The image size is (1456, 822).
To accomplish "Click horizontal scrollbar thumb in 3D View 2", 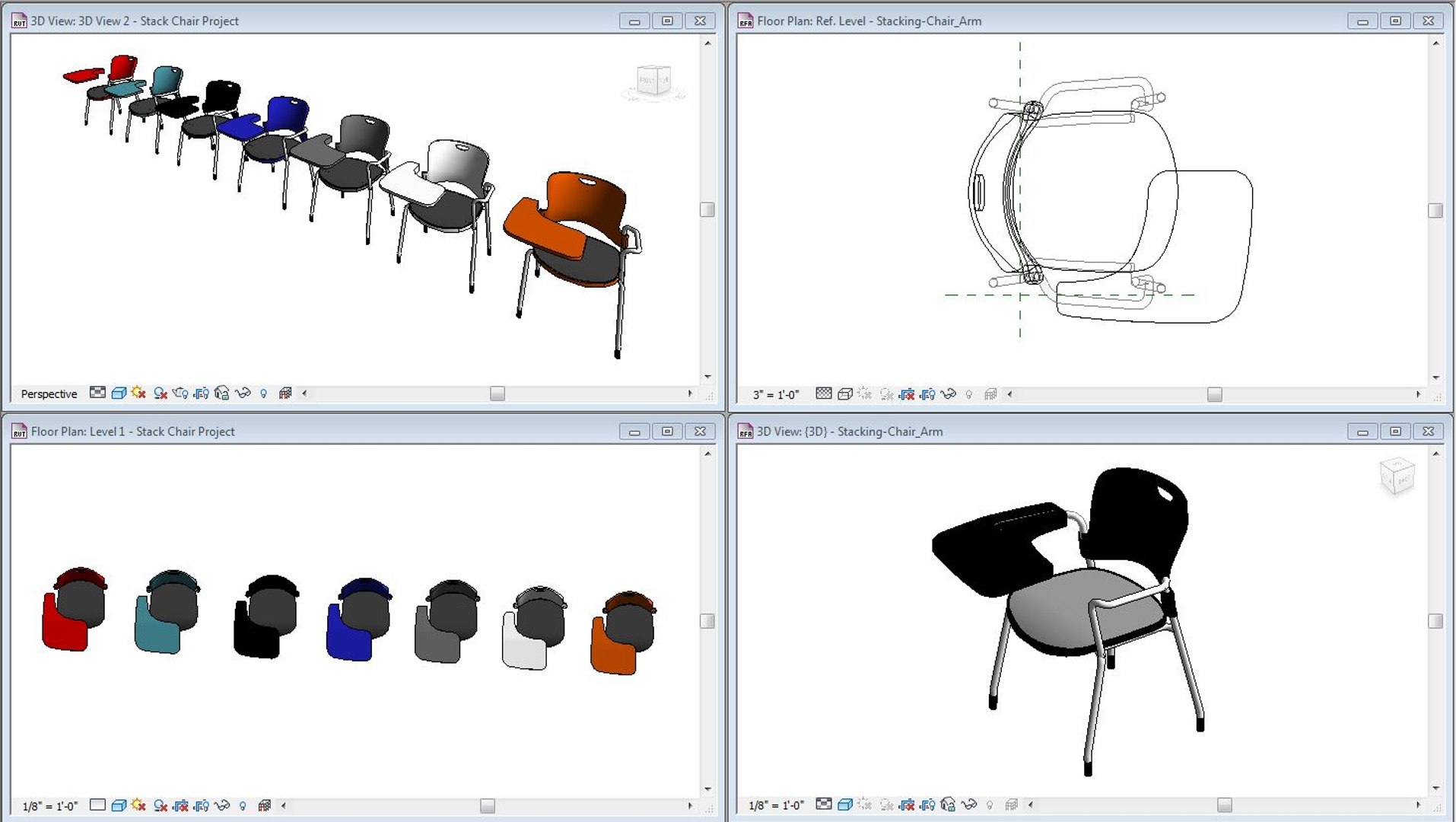I will 498,393.
